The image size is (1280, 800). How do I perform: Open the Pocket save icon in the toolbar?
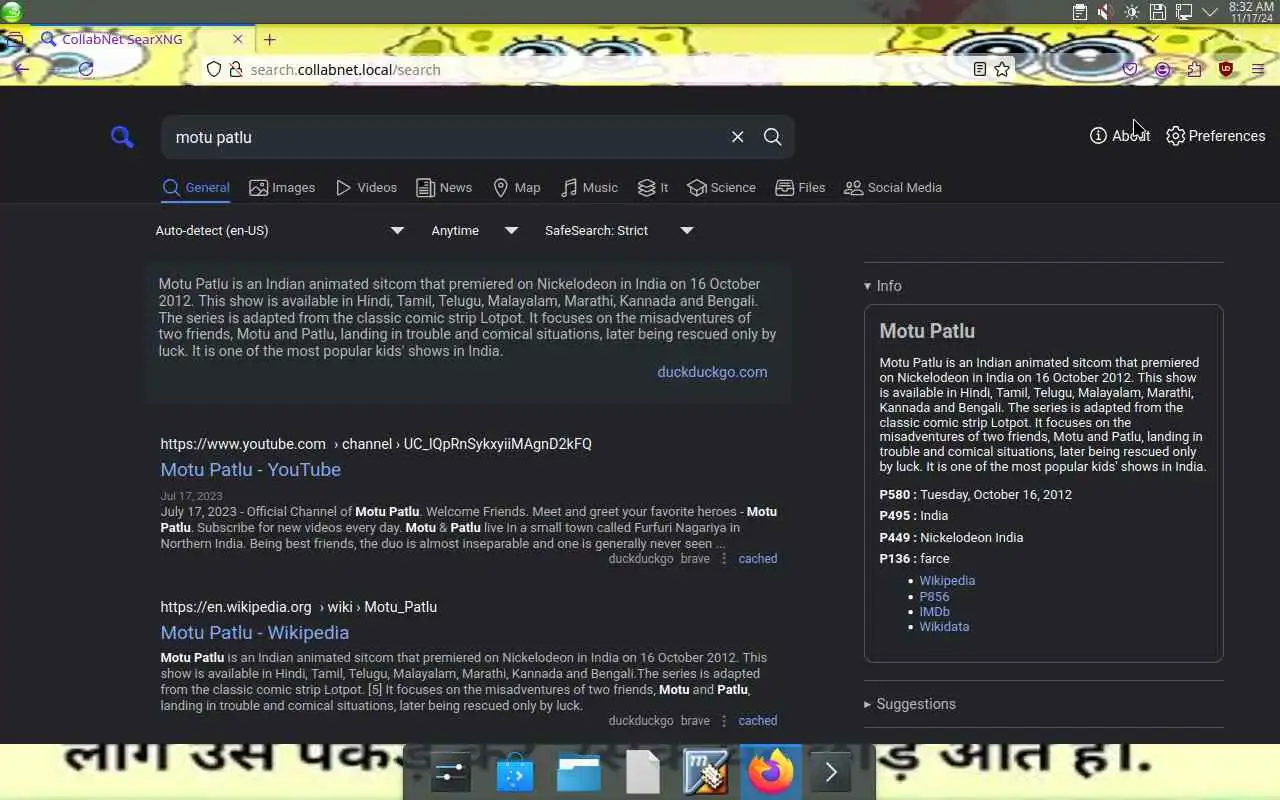pos(1130,69)
